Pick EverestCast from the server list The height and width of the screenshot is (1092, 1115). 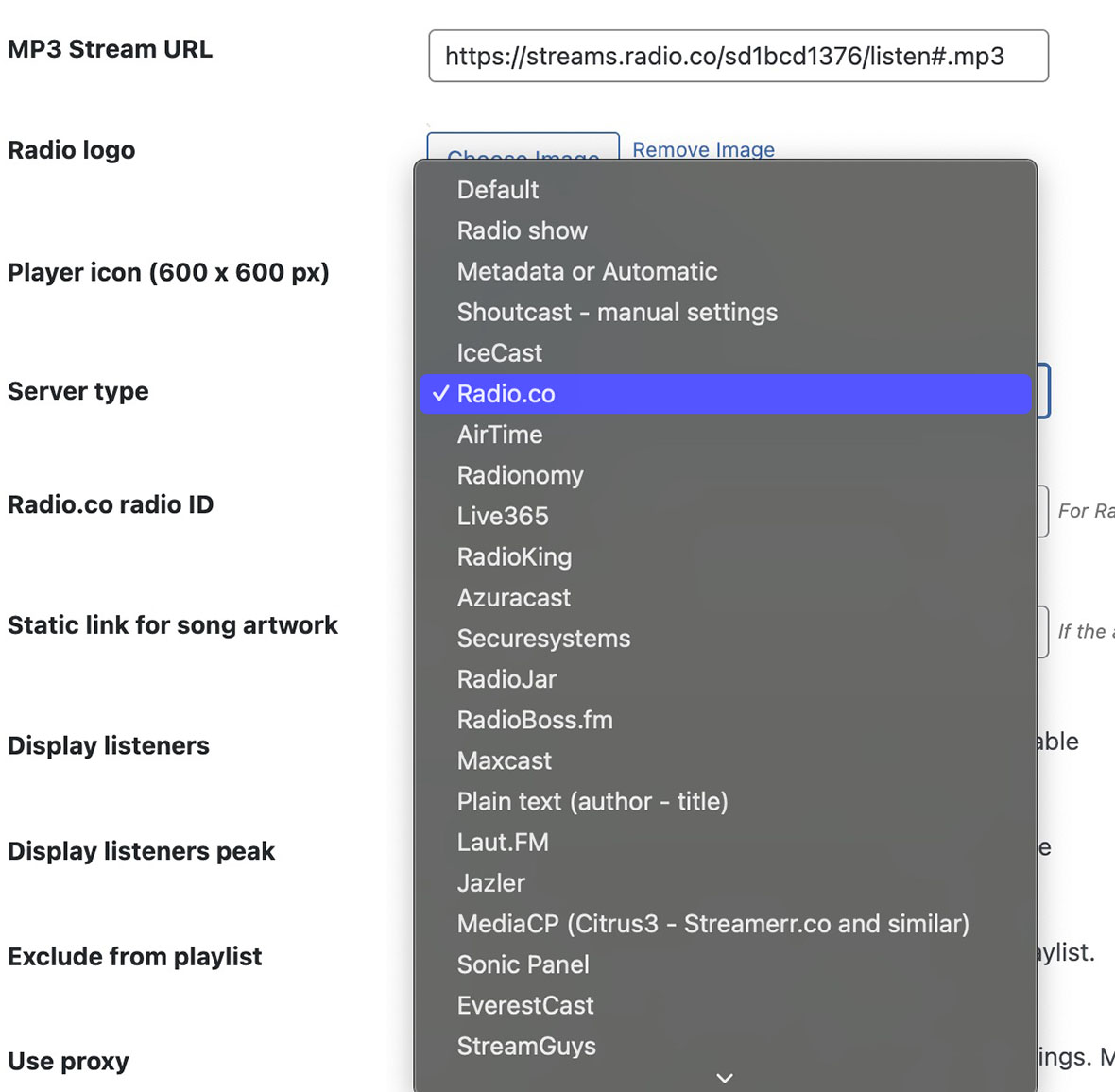pos(525,1005)
